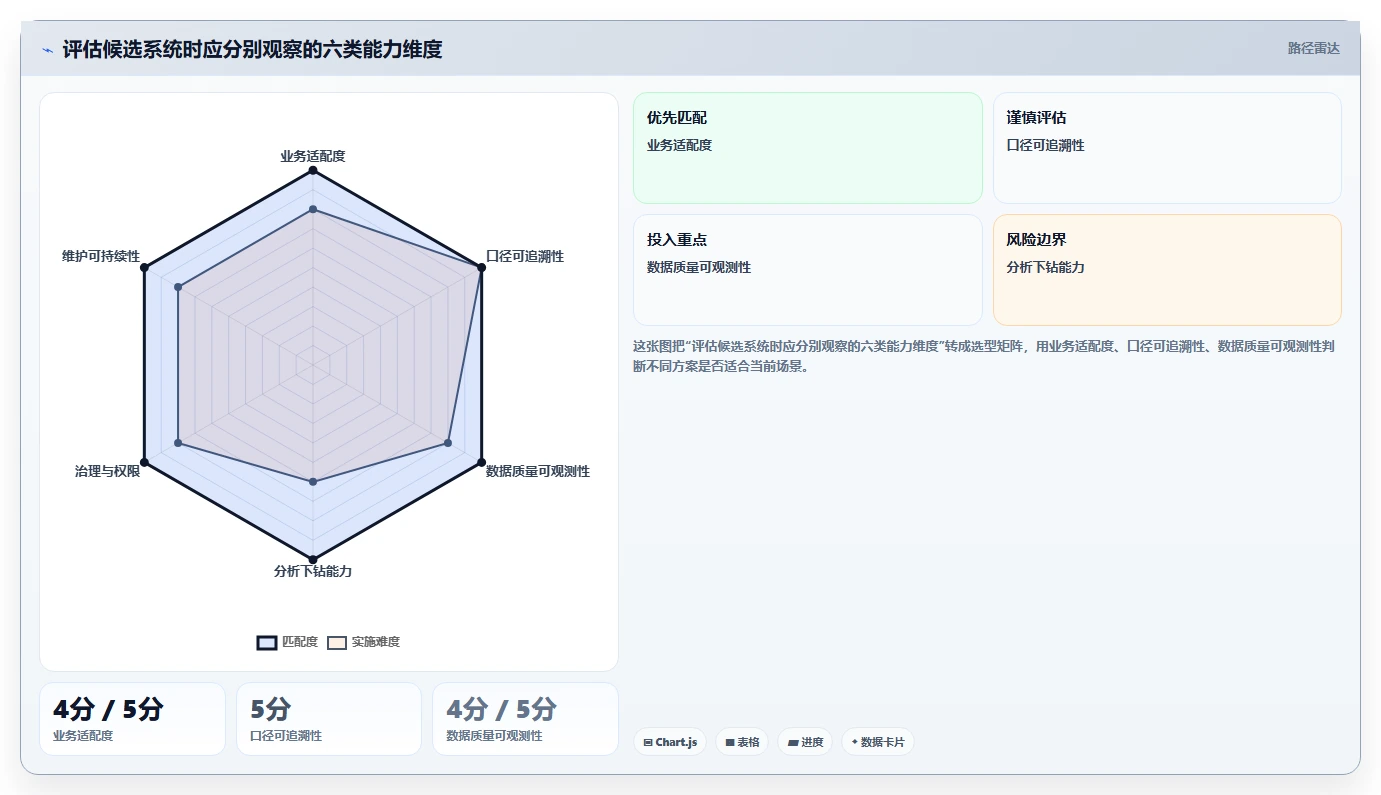Select the outer 匹配度 point on 数据质量可观测性 axis
Viewport: 1381px width, 795px height.
tap(481, 462)
